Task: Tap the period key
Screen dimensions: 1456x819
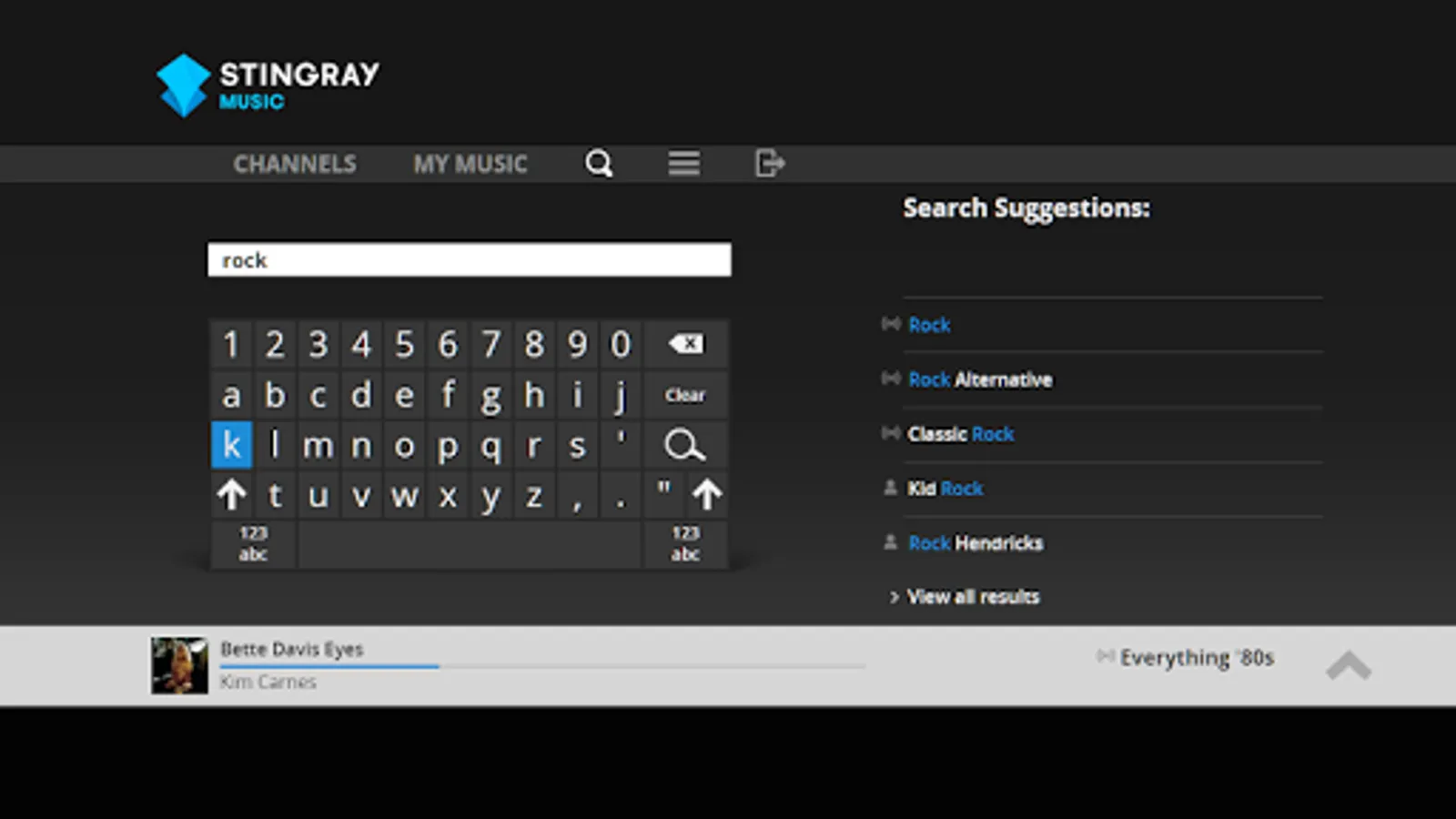Action: [621, 495]
